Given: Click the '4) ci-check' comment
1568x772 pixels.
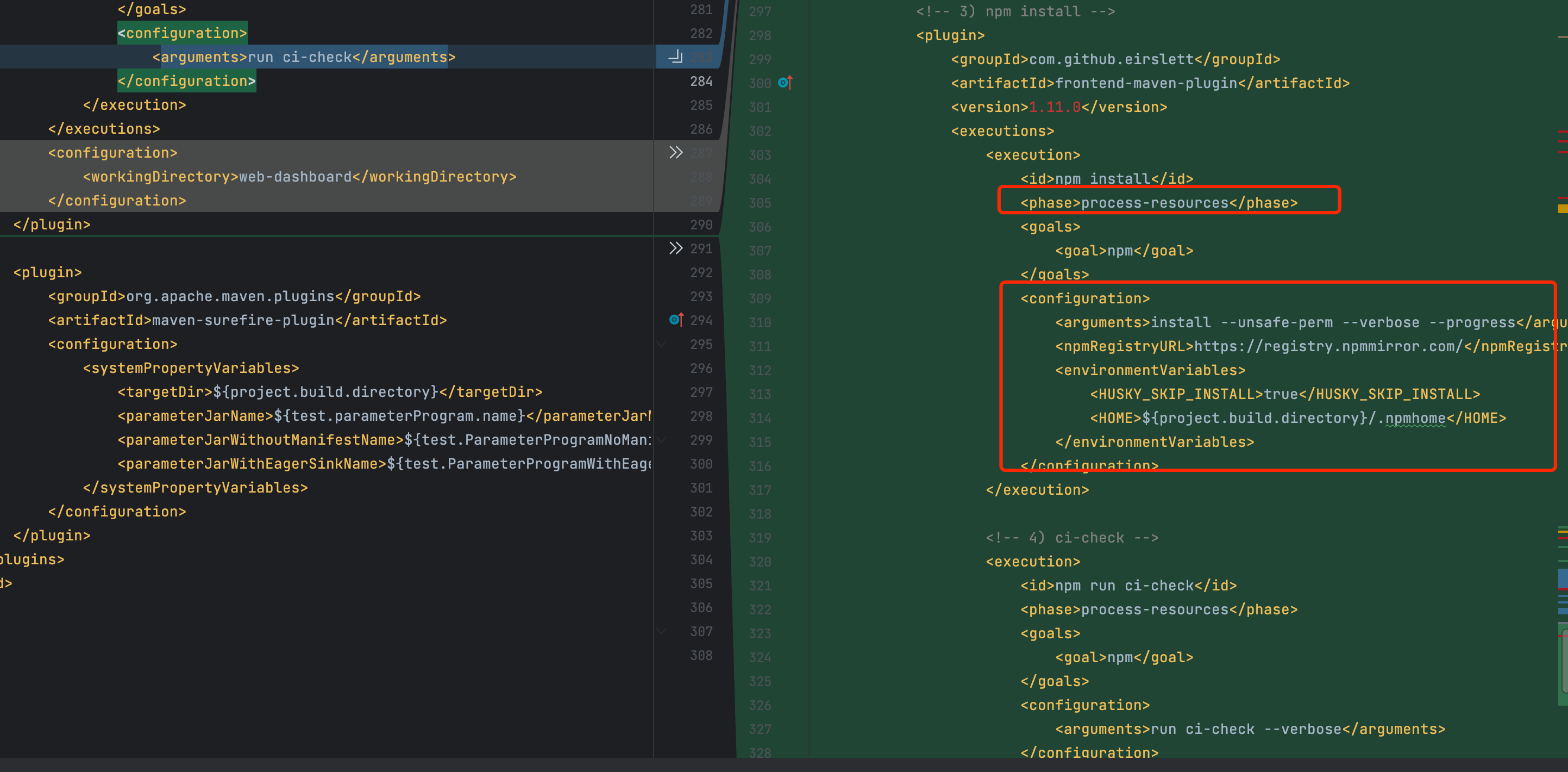Looking at the screenshot, I should tap(1072, 538).
